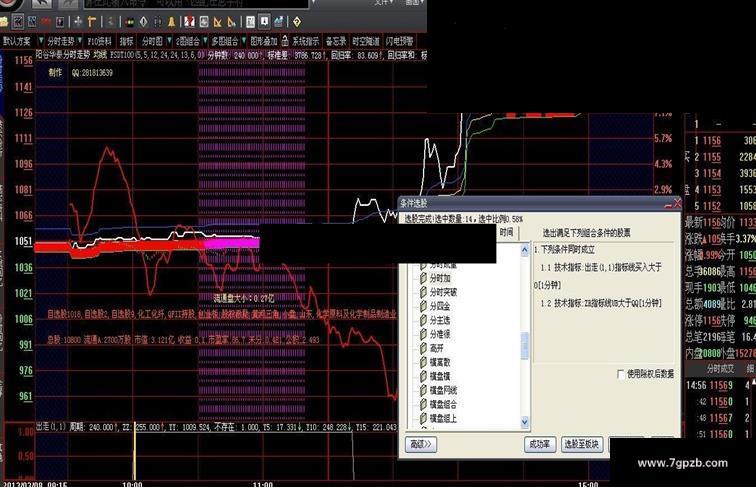This screenshot has width=756, height=487.
Task: Click the white diamond exclamation toolbar icon
Action: (x=143, y=22)
